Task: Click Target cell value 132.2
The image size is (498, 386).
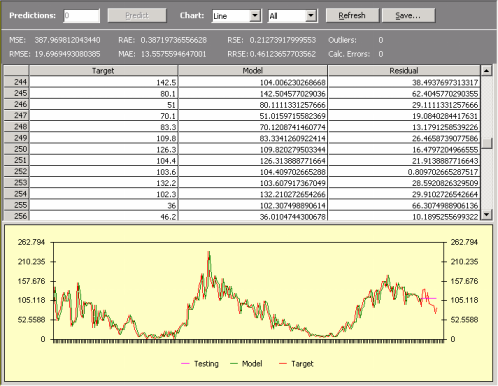Action: [103, 183]
